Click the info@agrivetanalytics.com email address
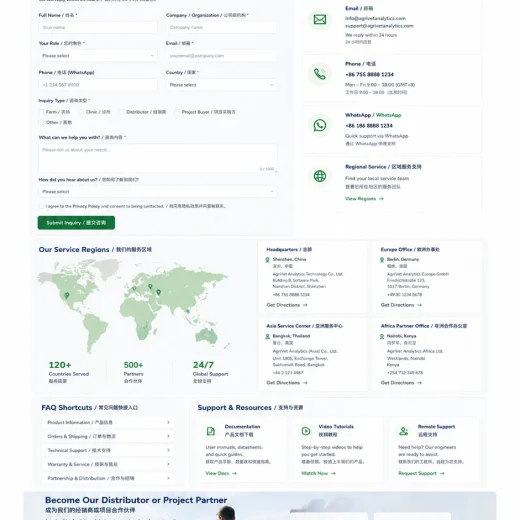Image resolution: width=520 pixels, height=520 pixels. [375, 18]
